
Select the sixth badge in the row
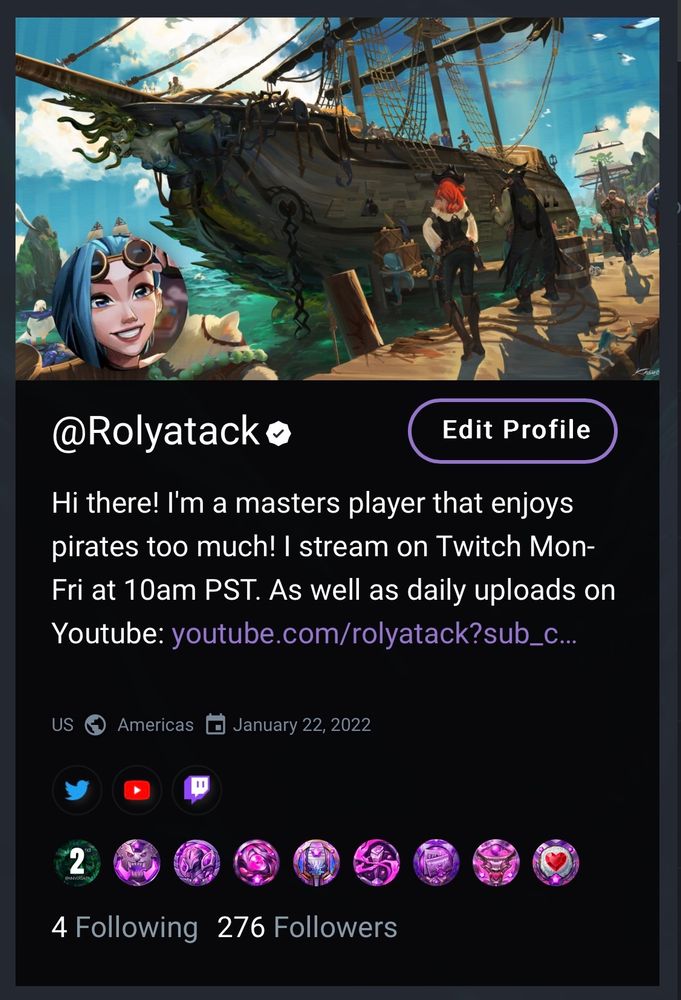(x=376, y=863)
